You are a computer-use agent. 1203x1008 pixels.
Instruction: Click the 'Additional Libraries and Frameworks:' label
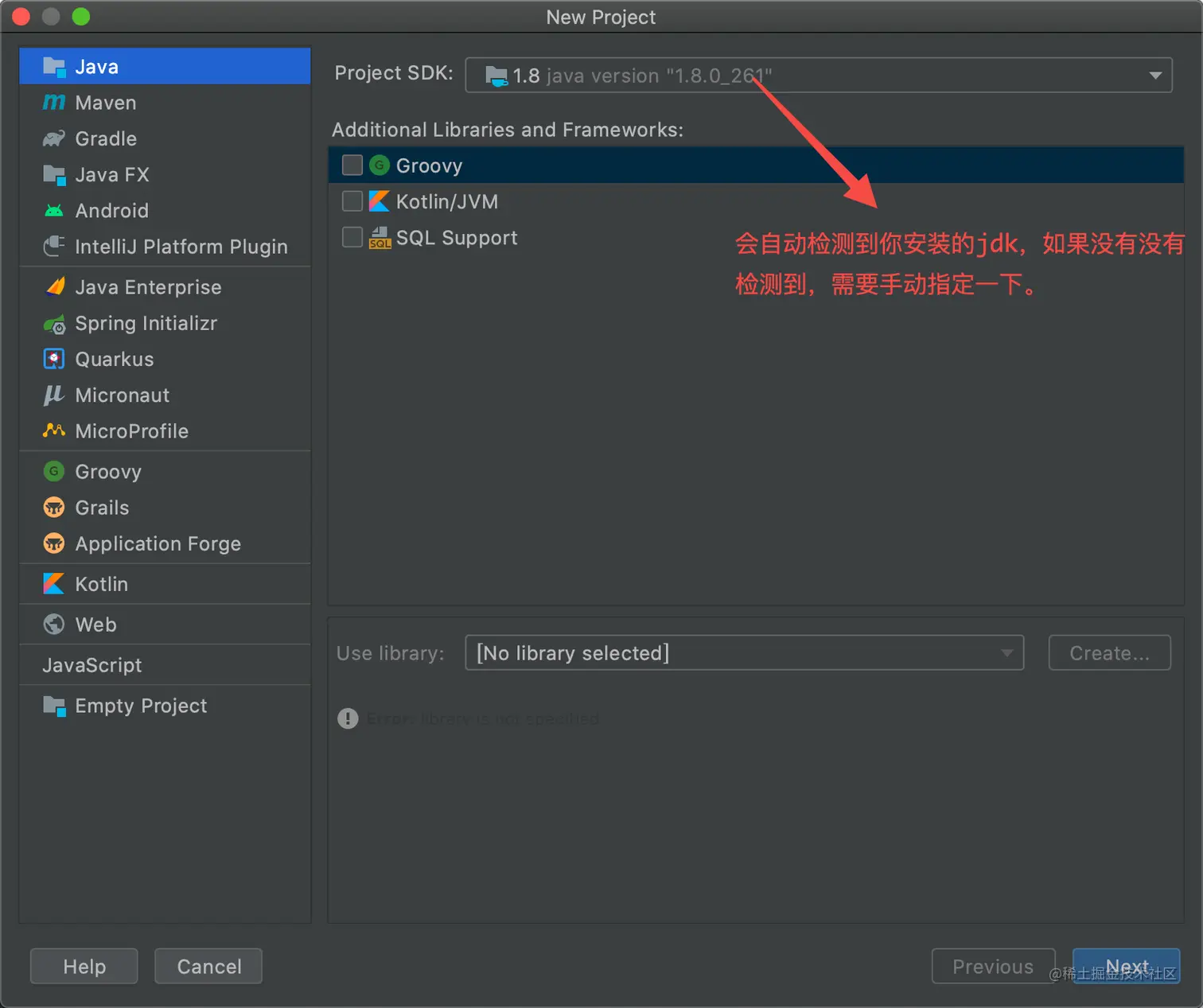coord(508,130)
